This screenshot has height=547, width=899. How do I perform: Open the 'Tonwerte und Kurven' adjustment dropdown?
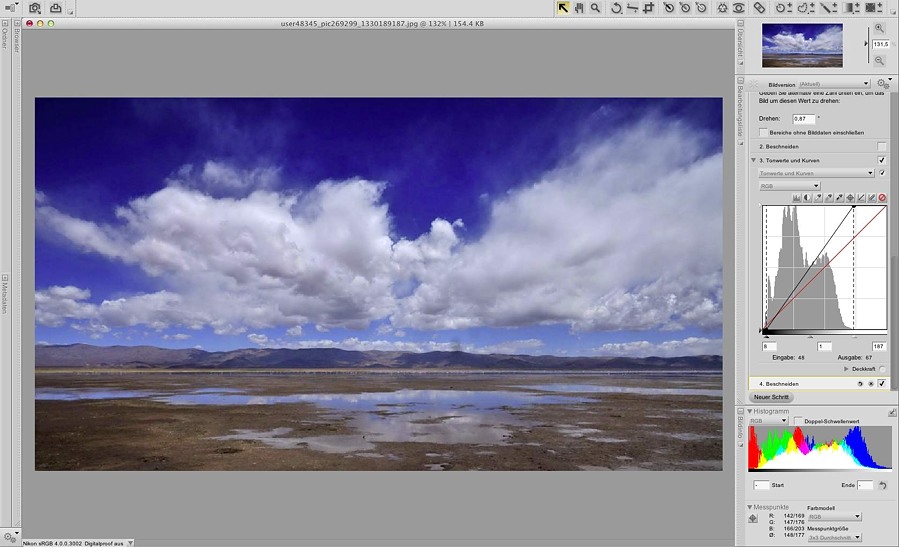tap(816, 173)
